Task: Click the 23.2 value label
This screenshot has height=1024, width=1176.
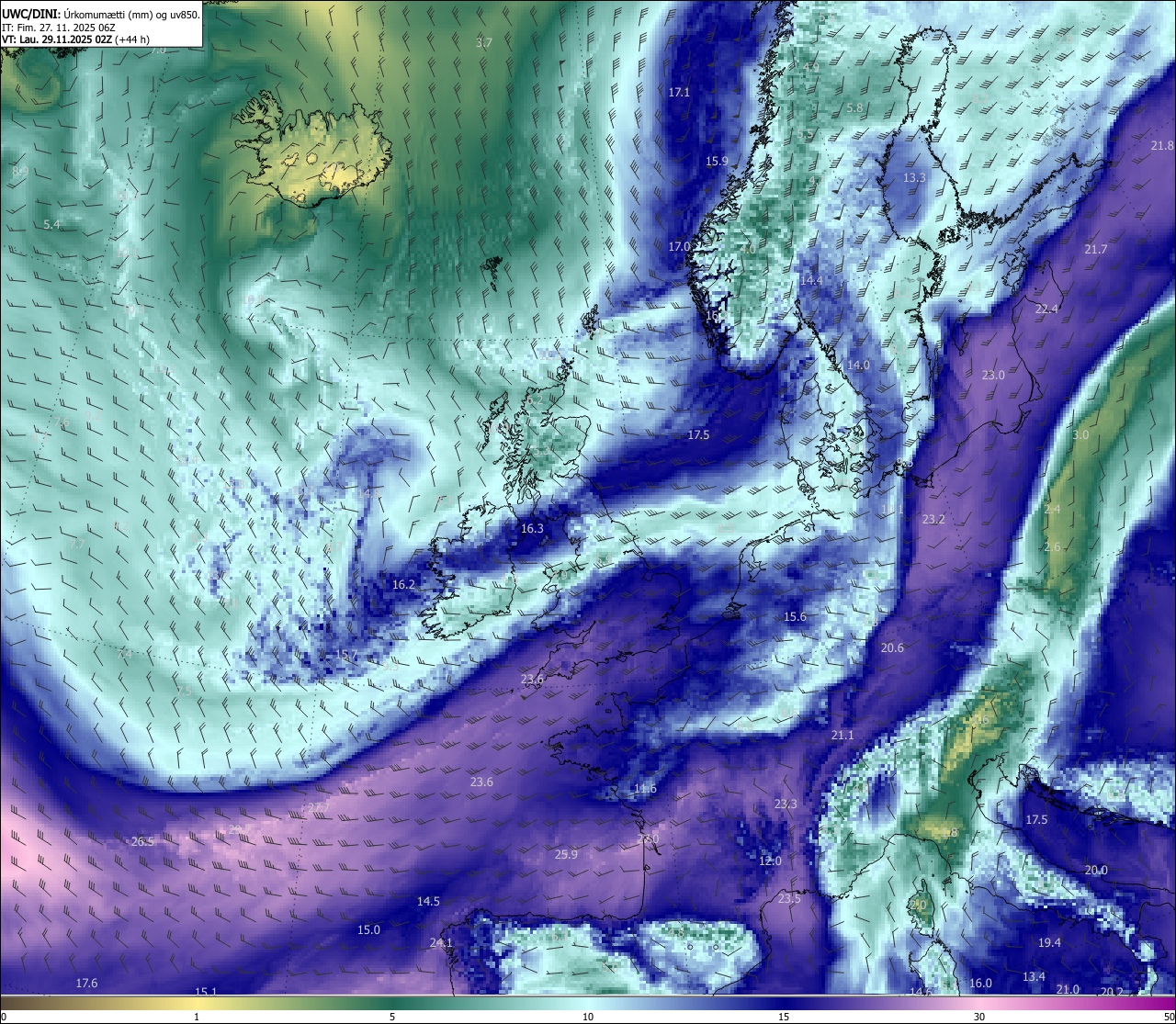Action: coord(933,520)
